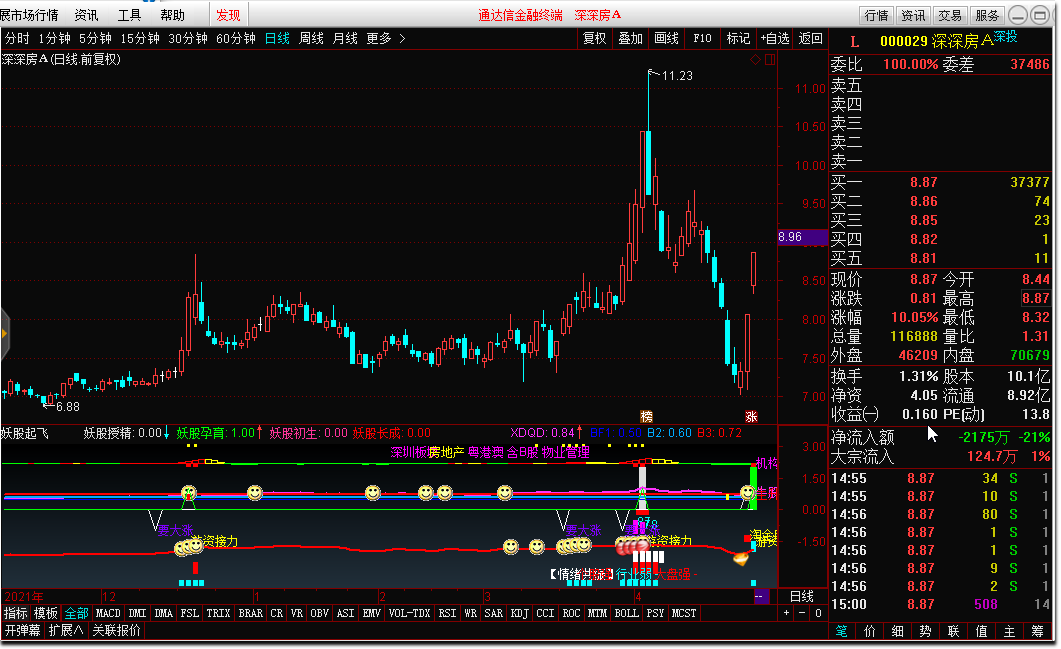Open the 资讯 menu in the menu bar
This screenshot has height=649, width=1061.
coord(86,15)
